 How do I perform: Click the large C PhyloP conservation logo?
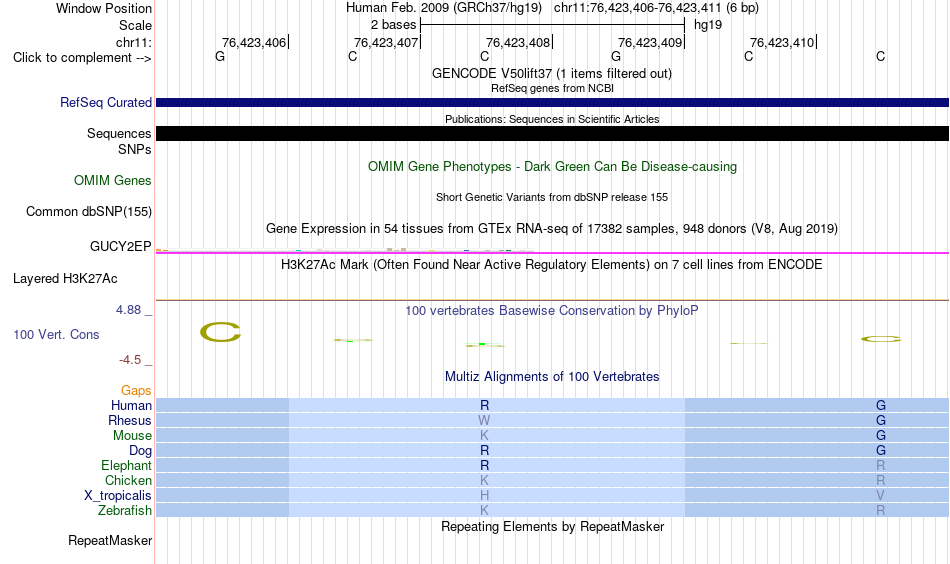click(221, 332)
